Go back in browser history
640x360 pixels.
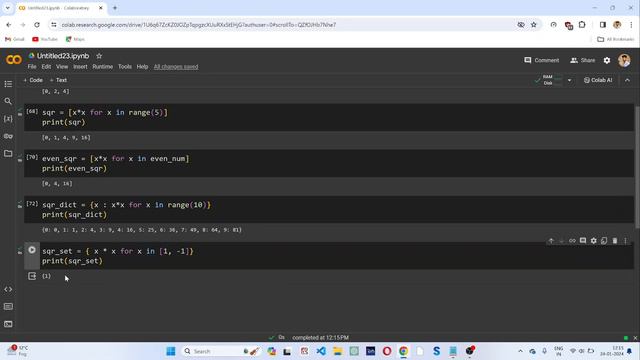coord(9,25)
